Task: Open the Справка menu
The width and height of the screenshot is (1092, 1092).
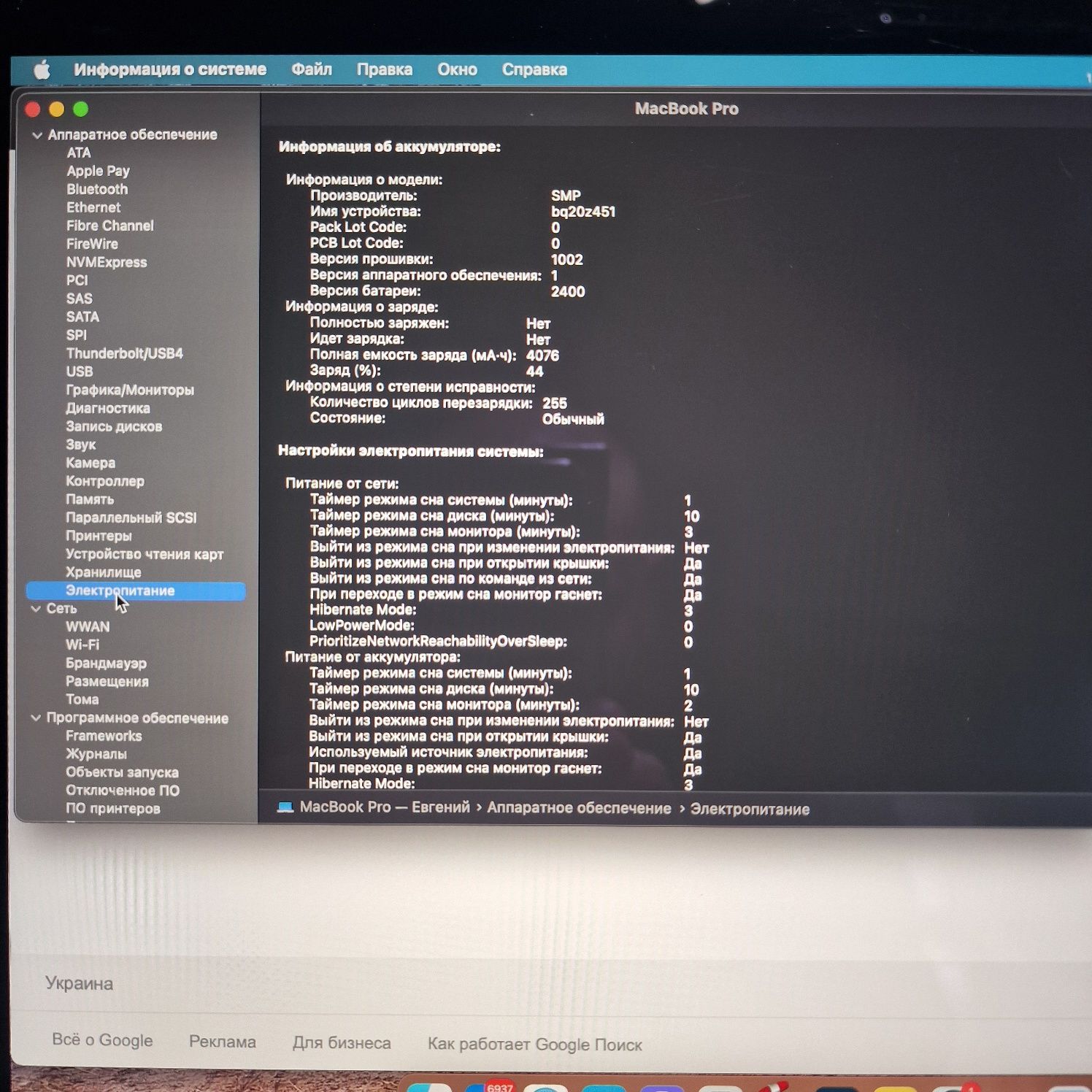Action: click(x=534, y=69)
